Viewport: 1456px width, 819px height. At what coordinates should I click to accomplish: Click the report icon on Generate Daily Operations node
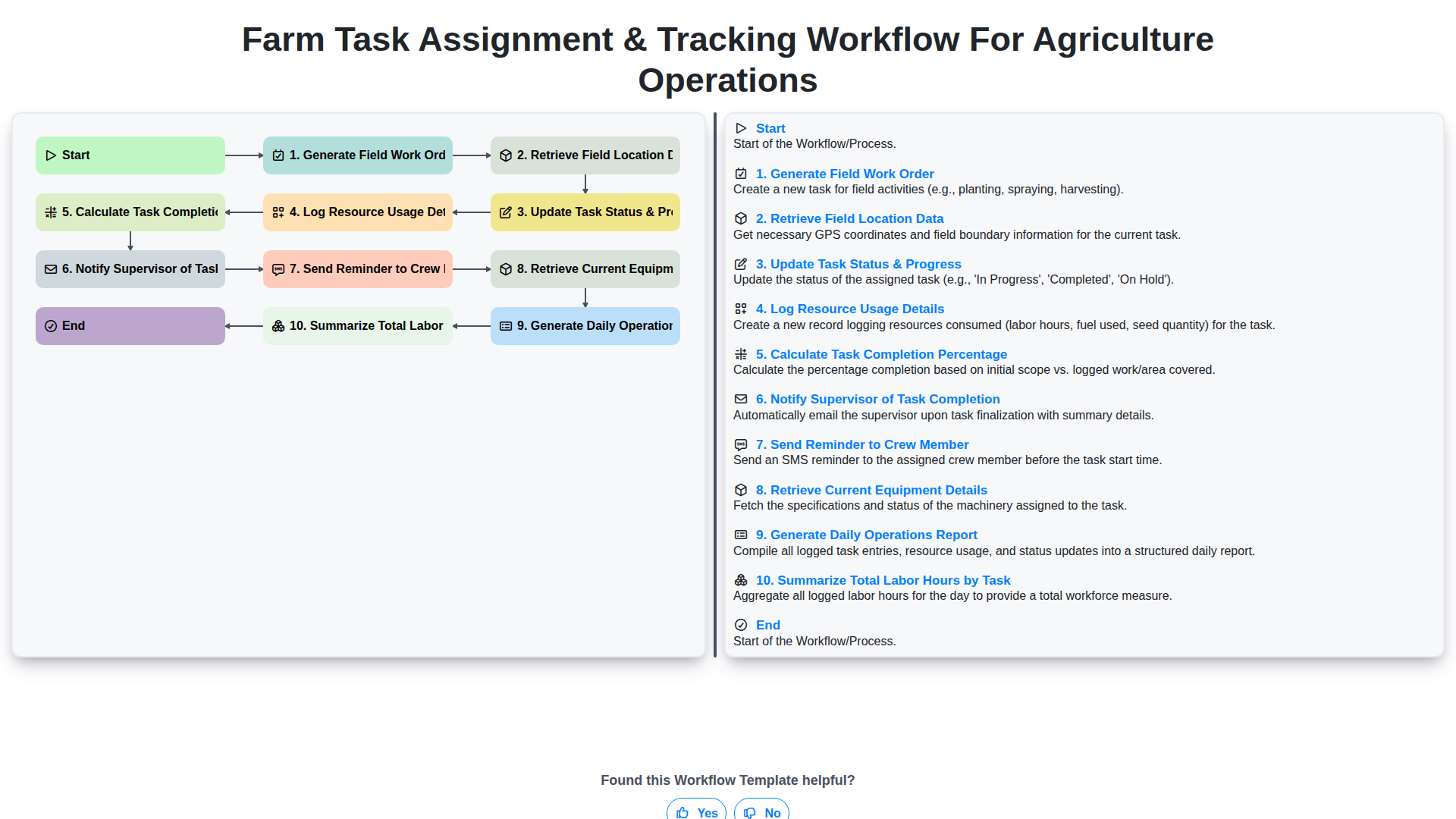point(506,325)
